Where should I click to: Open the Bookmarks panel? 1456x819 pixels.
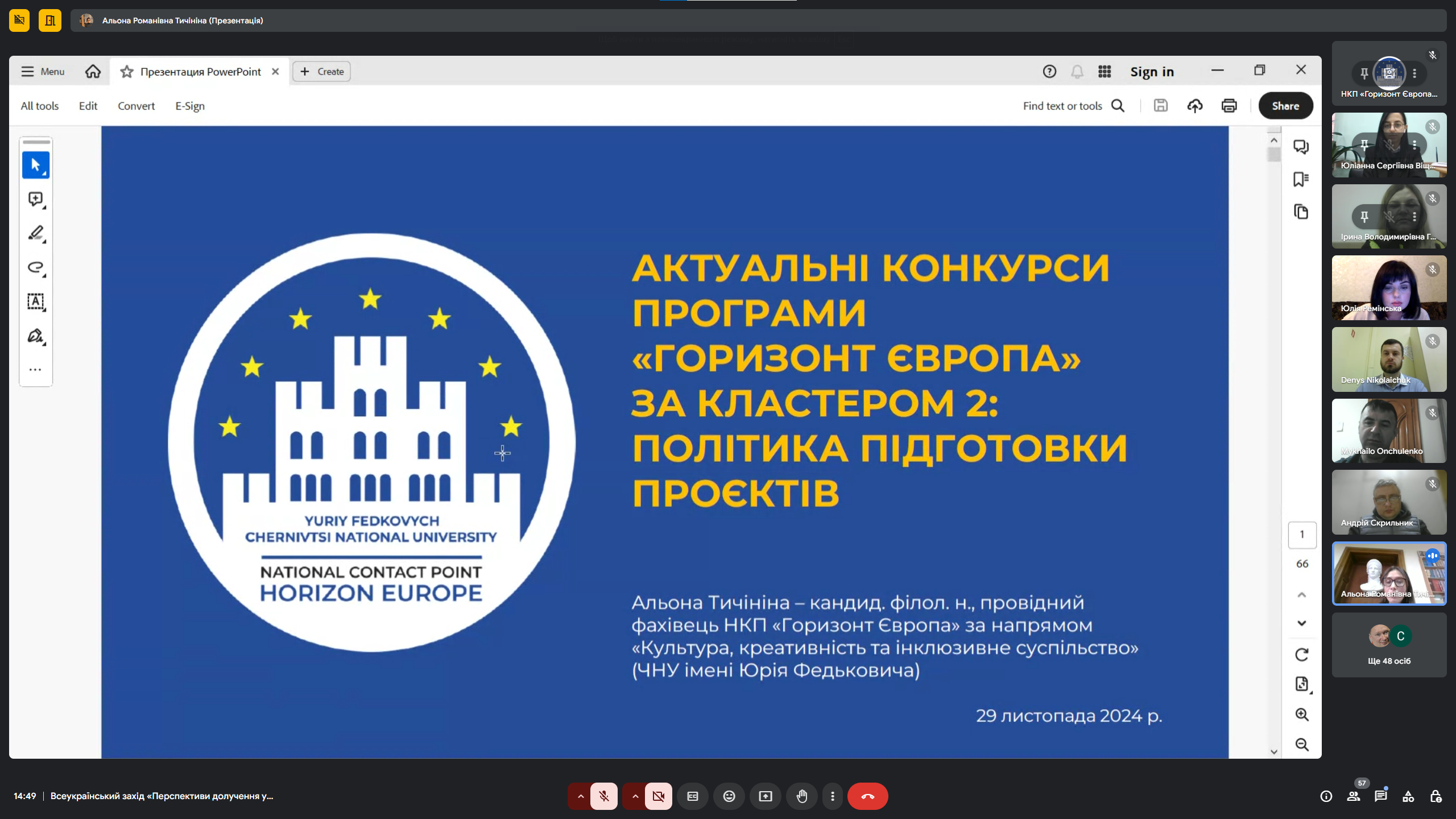pyautogui.click(x=1302, y=179)
